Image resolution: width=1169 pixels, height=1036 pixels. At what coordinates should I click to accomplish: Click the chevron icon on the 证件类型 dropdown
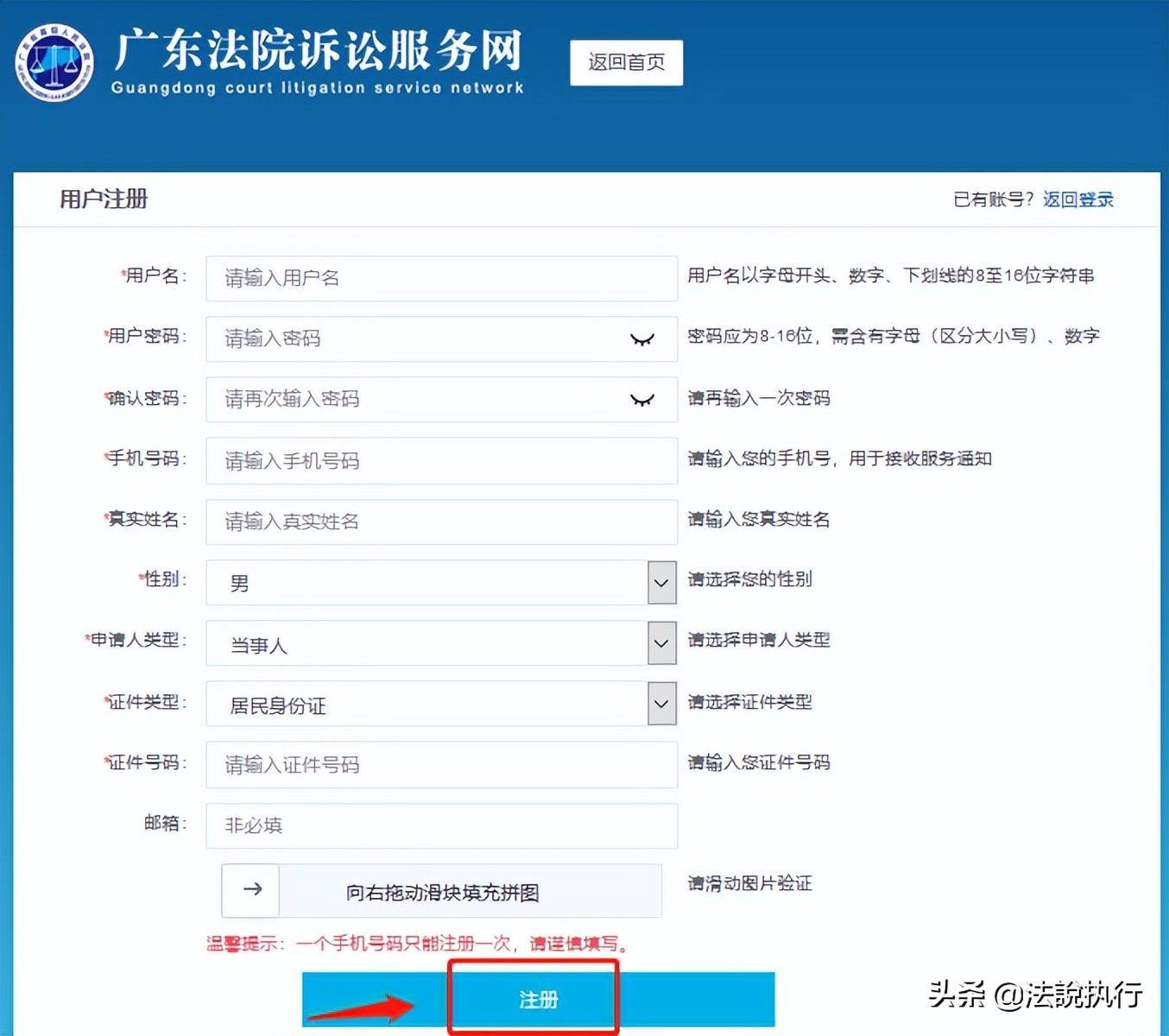[x=660, y=703]
